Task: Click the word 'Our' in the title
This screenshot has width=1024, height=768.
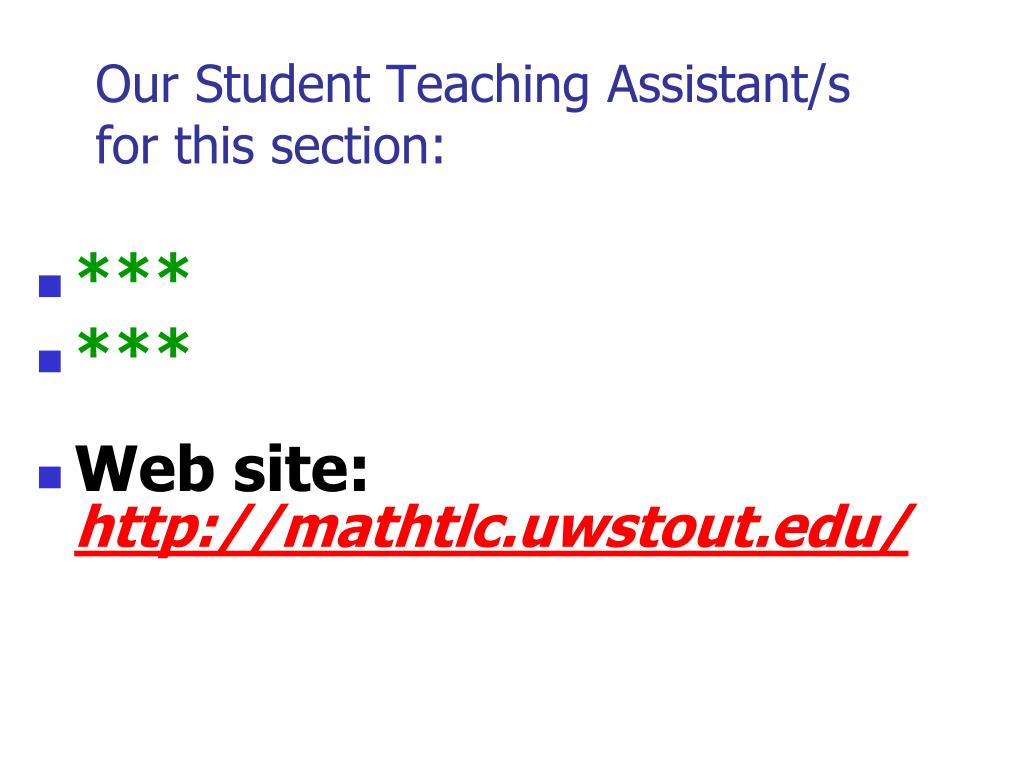Action: [x=137, y=85]
